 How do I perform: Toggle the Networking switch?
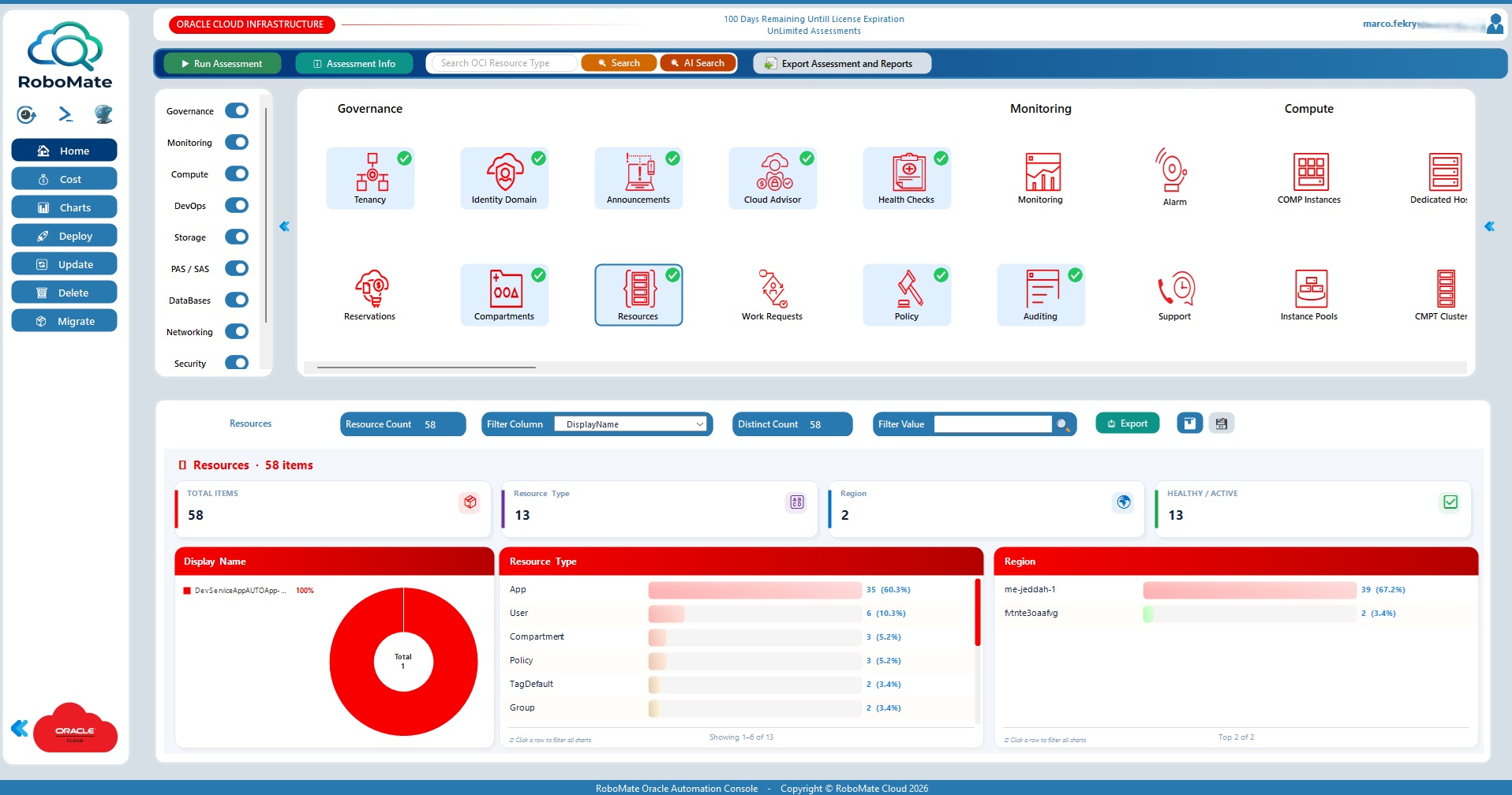coord(237,331)
